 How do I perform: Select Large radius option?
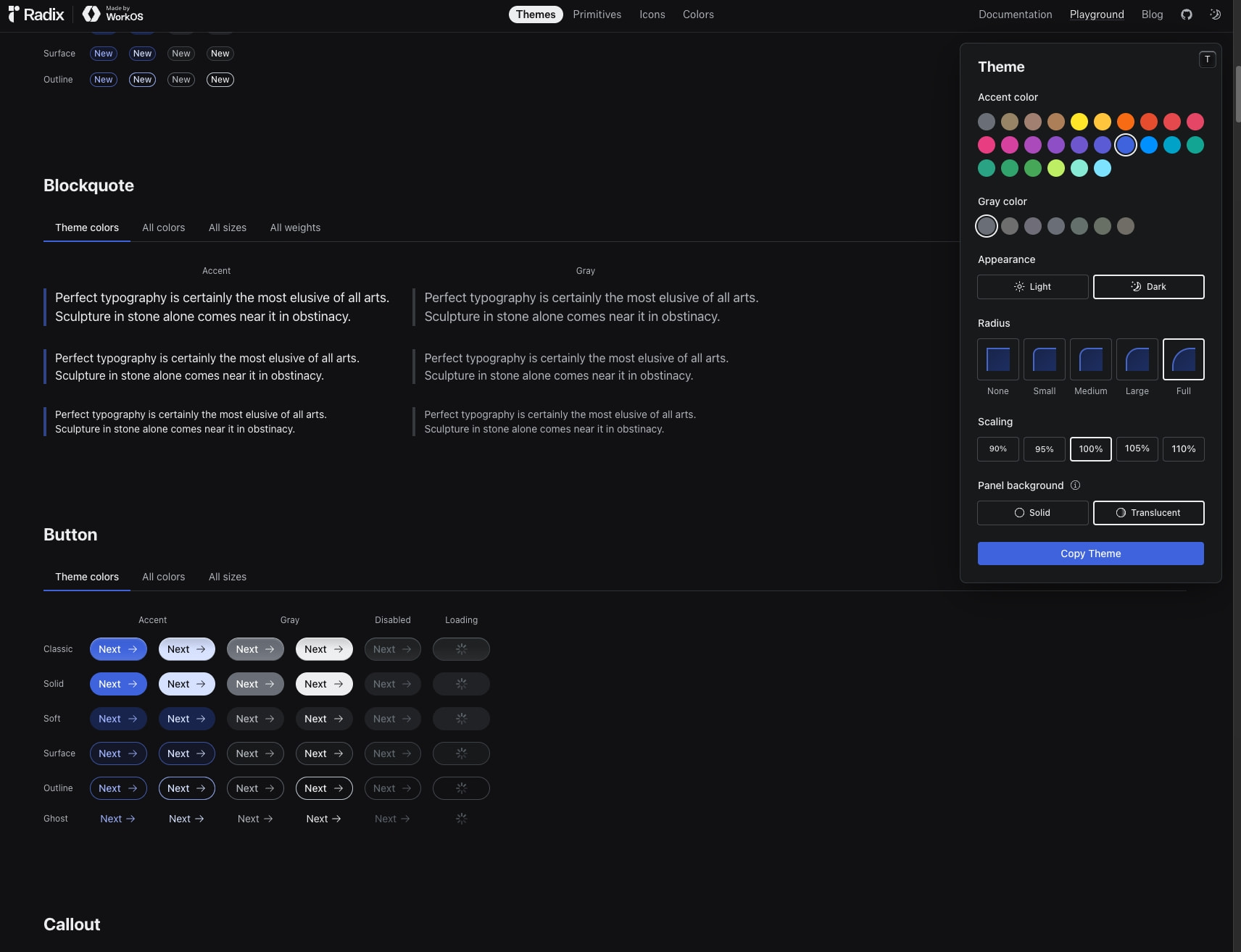point(1137,359)
